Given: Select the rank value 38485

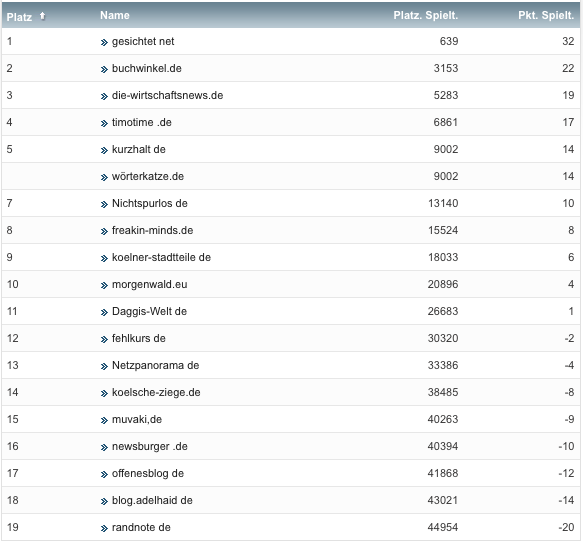Looking at the screenshot, I should pos(443,393).
